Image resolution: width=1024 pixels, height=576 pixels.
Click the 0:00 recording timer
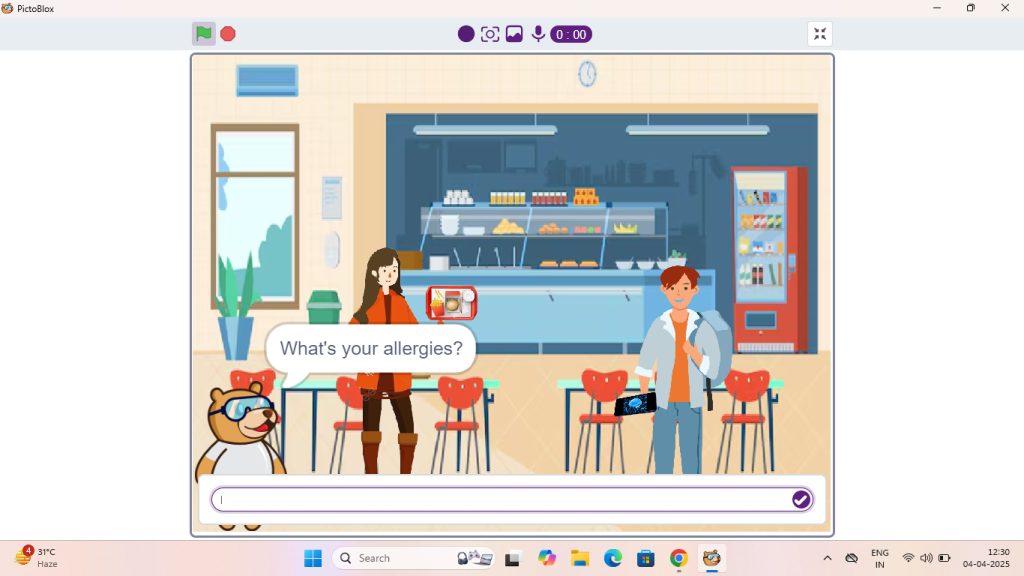pos(571,35)
